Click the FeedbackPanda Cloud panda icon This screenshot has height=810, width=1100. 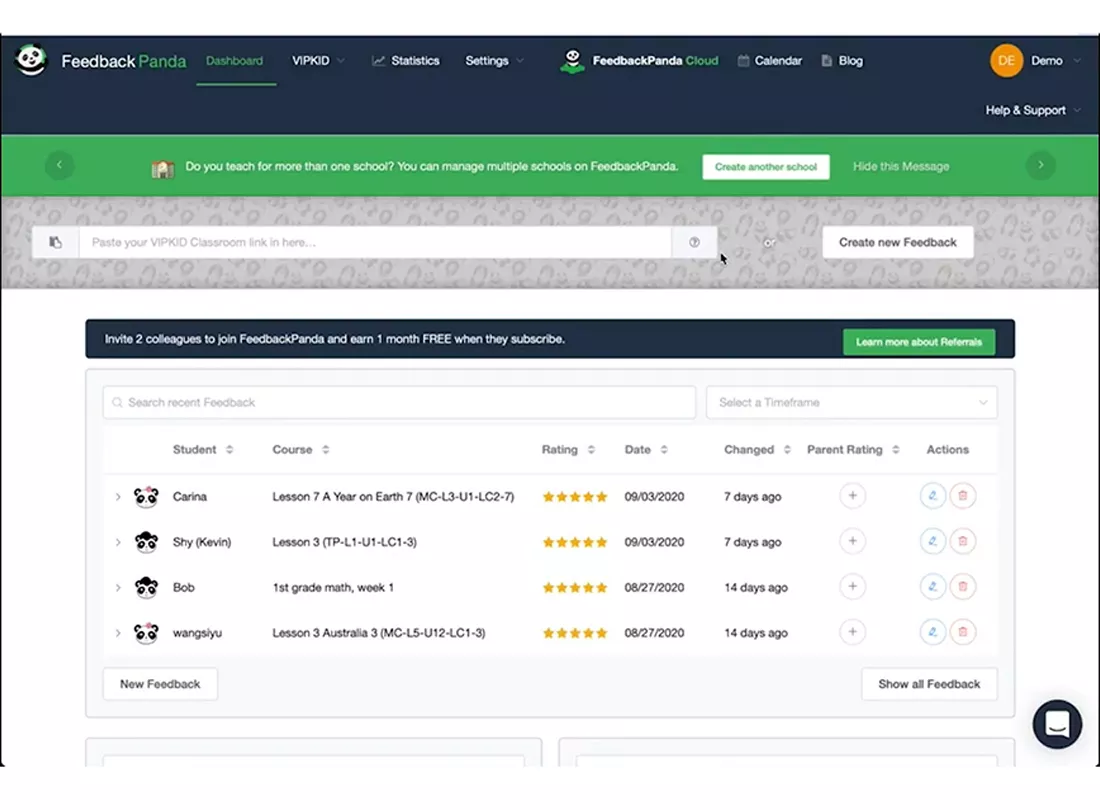click(572, 61)
